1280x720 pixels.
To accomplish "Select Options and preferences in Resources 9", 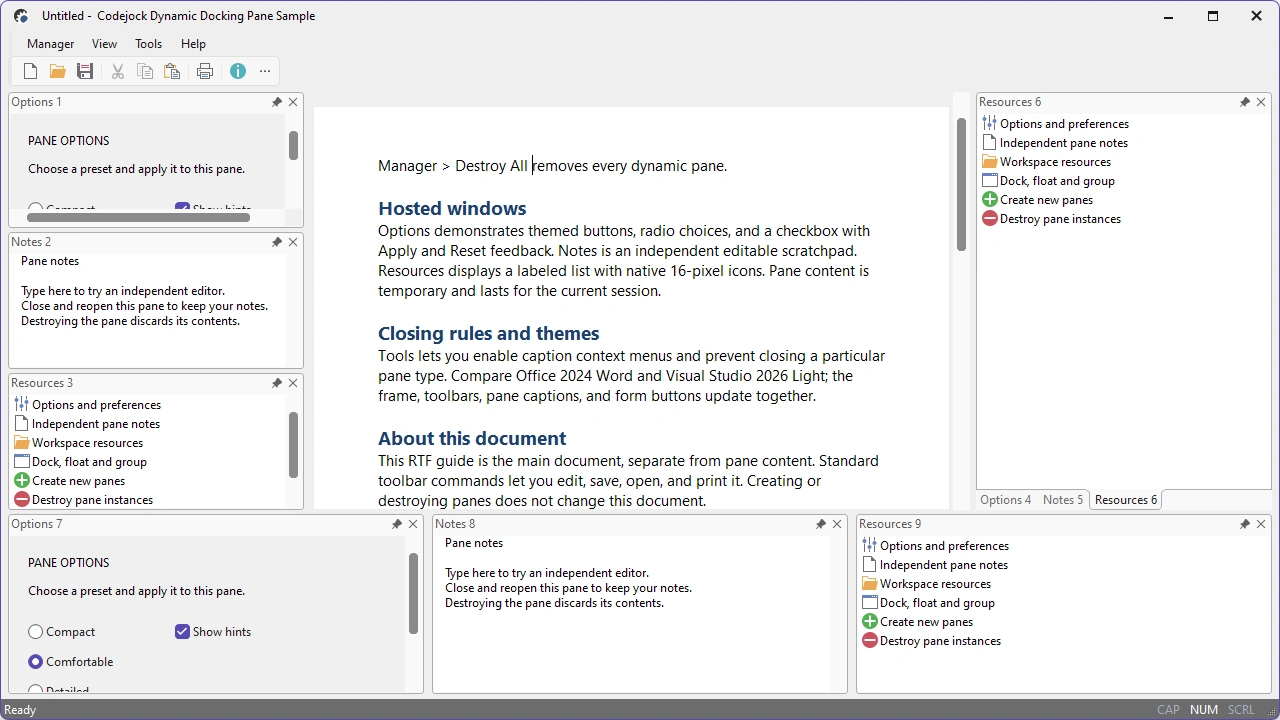I will pyautogui.click(x=935, y=546).
